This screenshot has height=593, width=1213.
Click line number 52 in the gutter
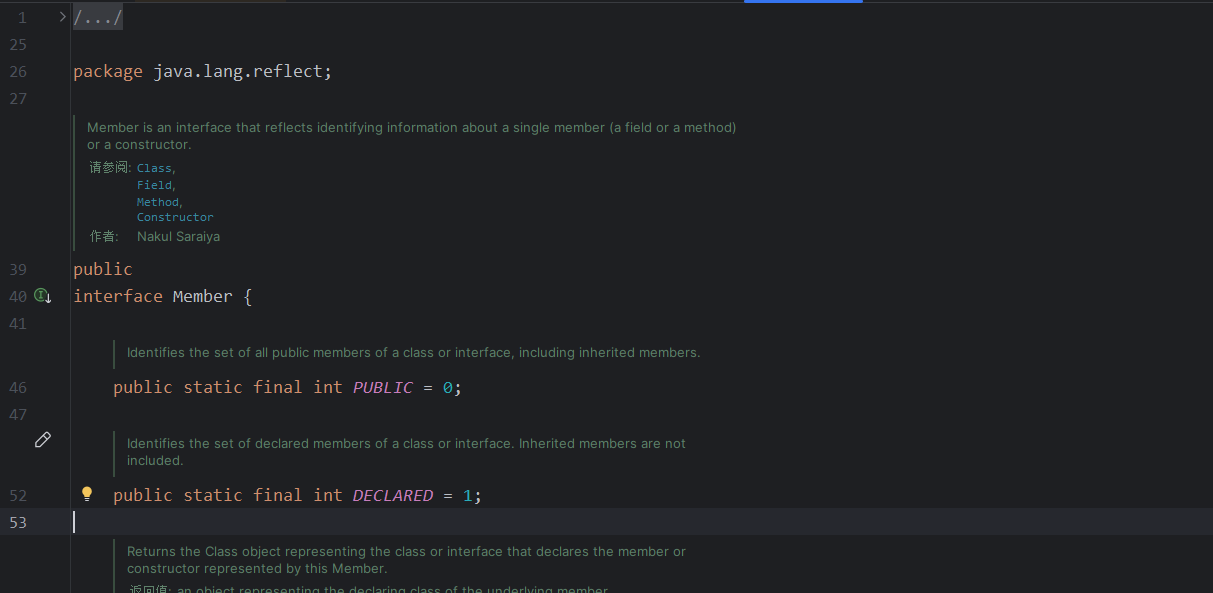pos(18,495)
